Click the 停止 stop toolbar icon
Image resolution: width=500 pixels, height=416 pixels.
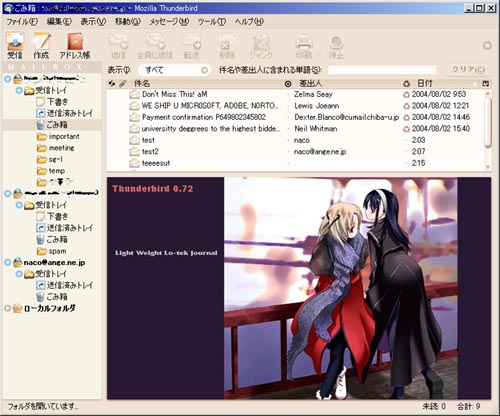(336, 46)
